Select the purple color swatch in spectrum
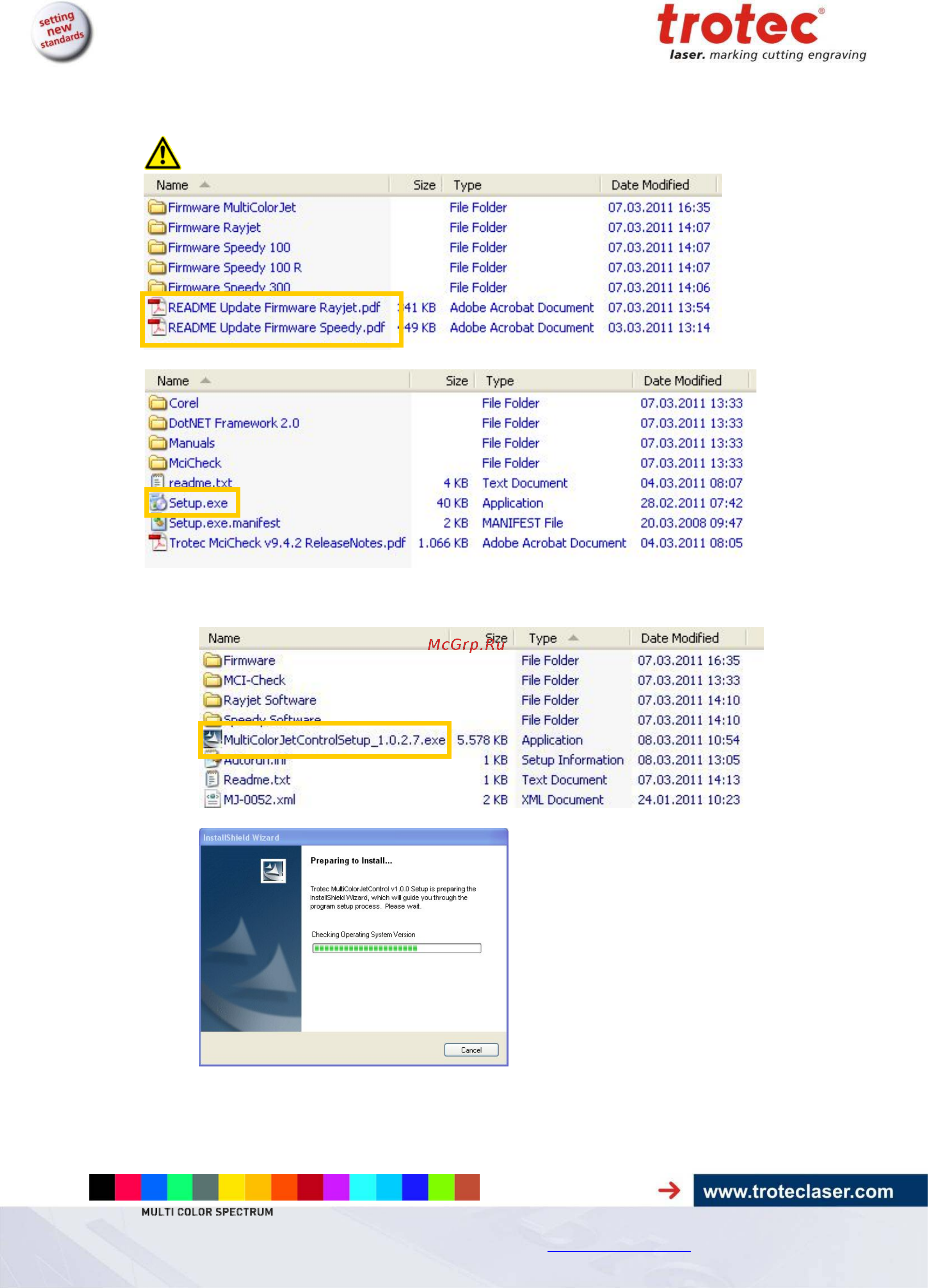This screenshot has height=1288, width=928. pos(336,1187)
